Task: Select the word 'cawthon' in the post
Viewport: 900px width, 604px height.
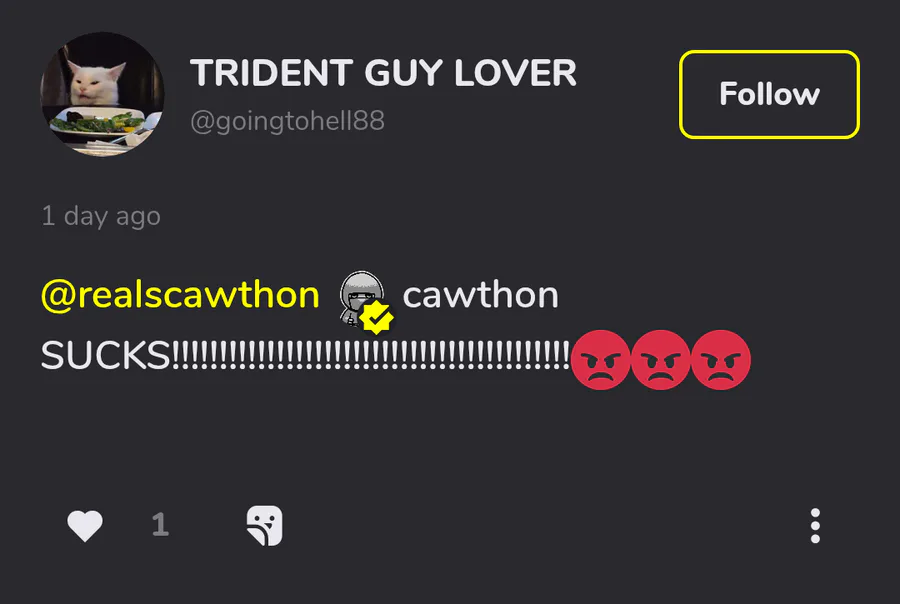Action: click(480, 295)
